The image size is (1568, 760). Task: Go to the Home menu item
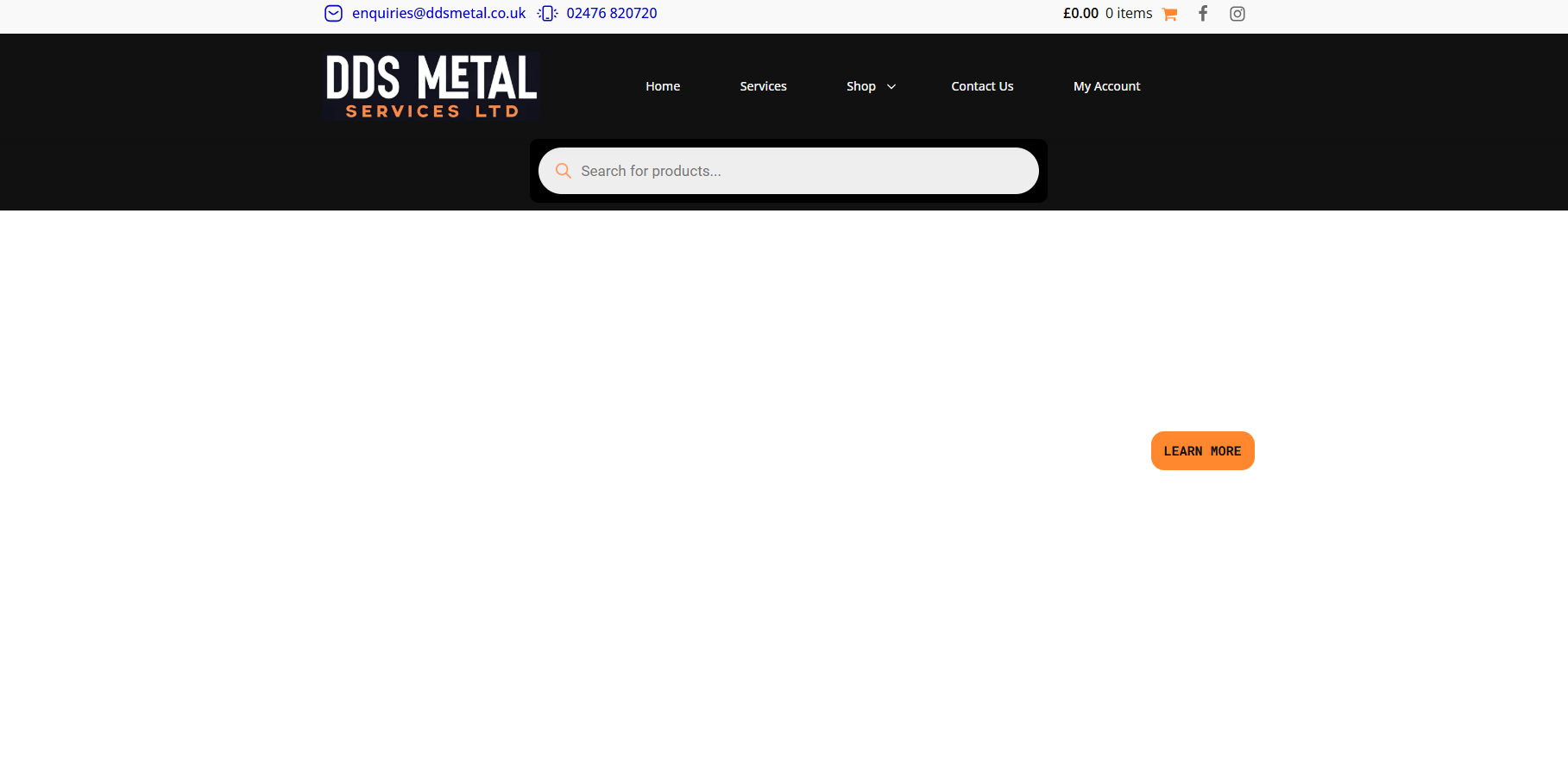tap(663, 86)
